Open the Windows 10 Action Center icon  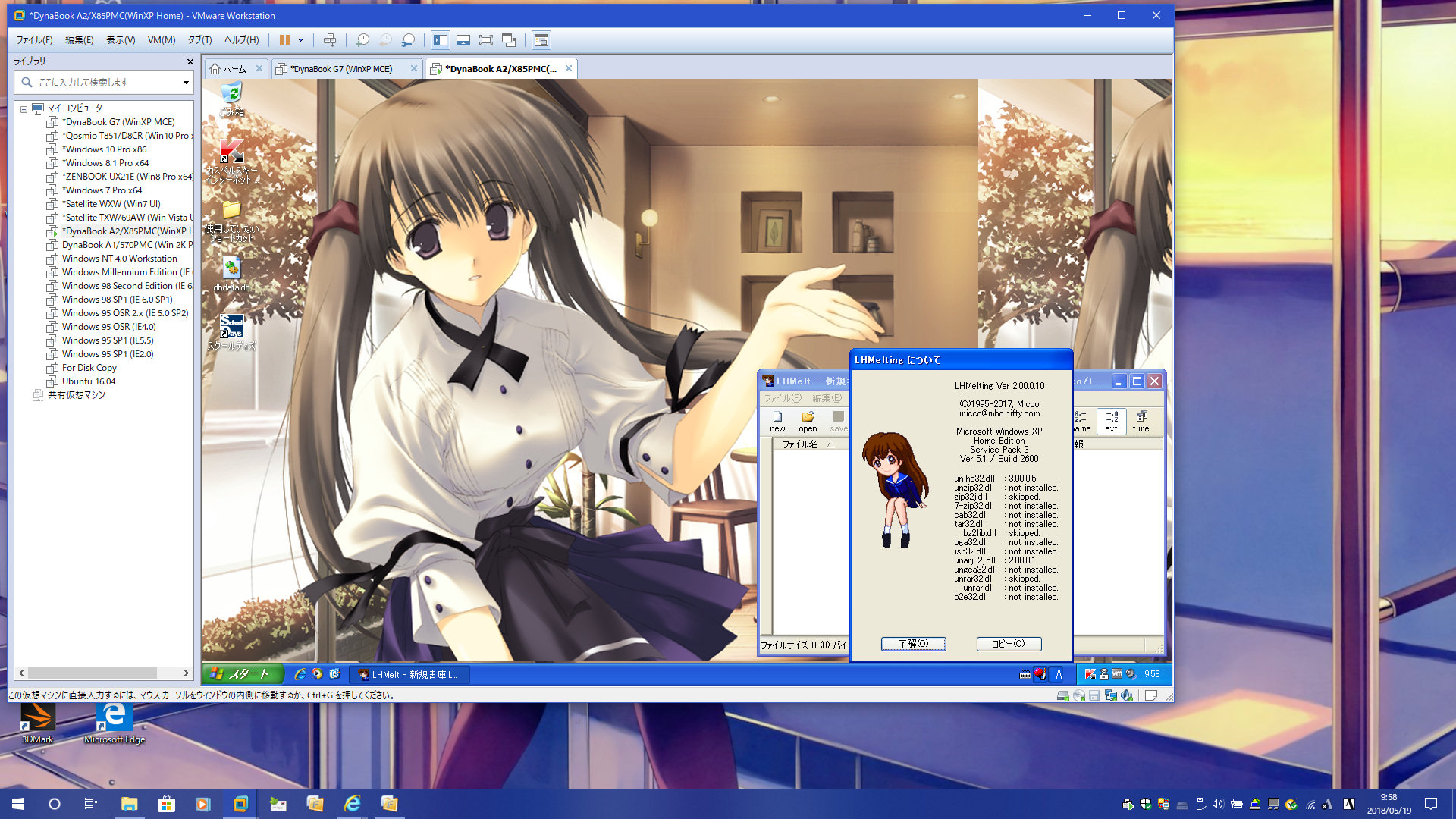tap(1431, 804)
